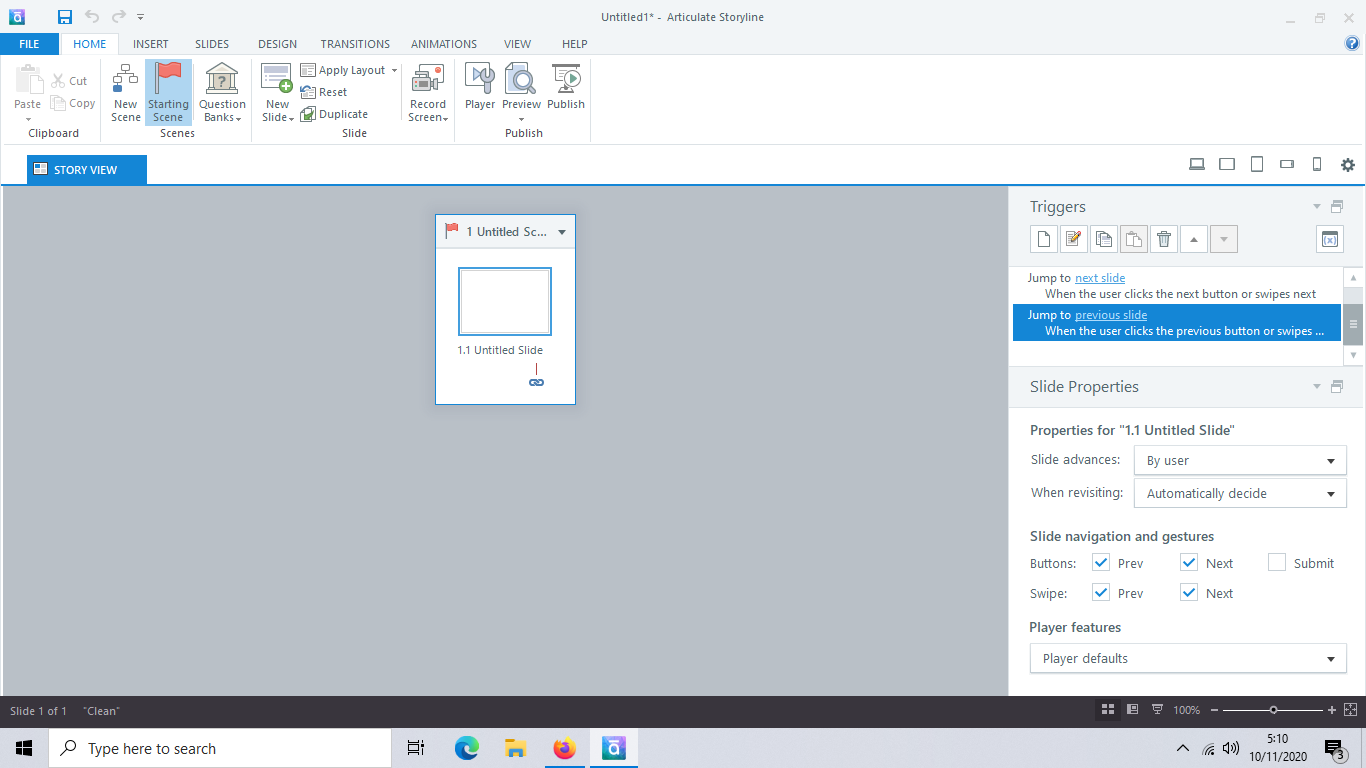Select the phone portrait preview icon
This screenshot has height=768, width=1366.
1316,163
